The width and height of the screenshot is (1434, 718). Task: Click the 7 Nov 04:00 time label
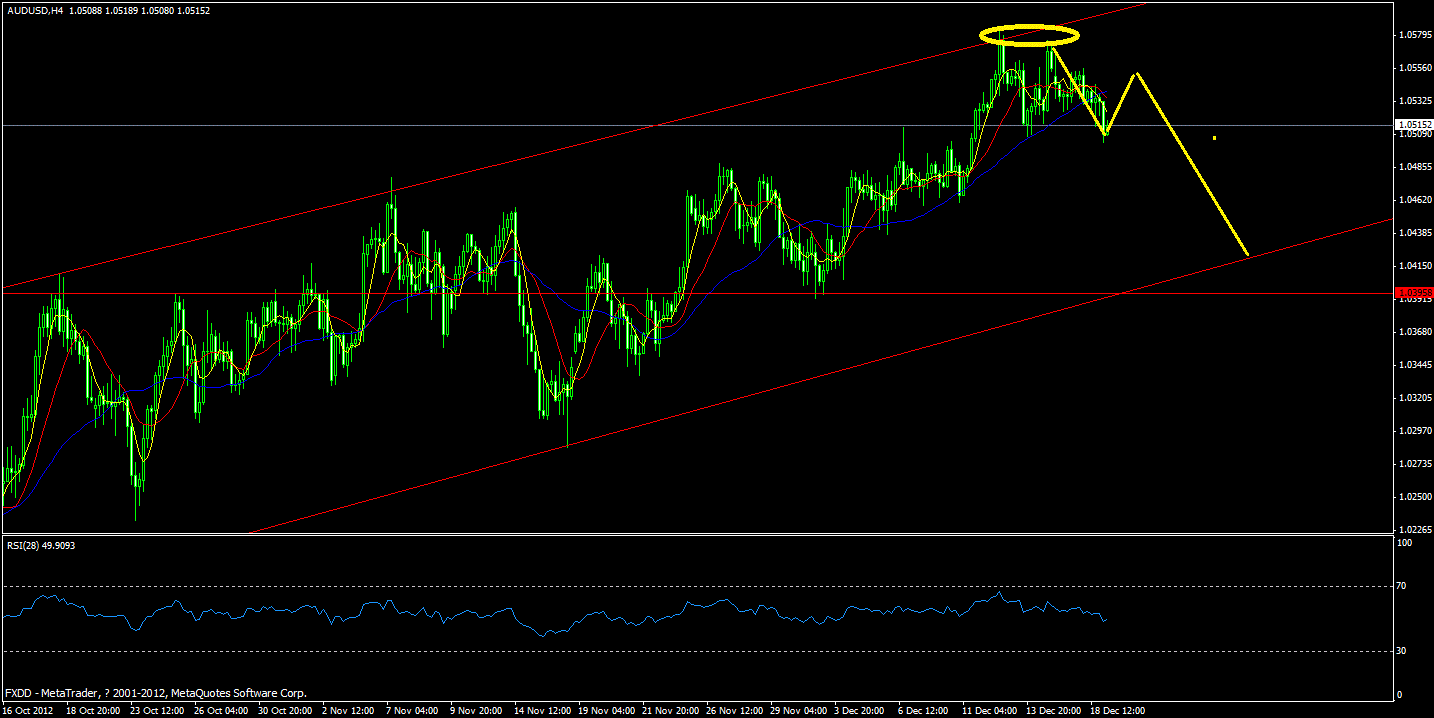tap(412, 711)
